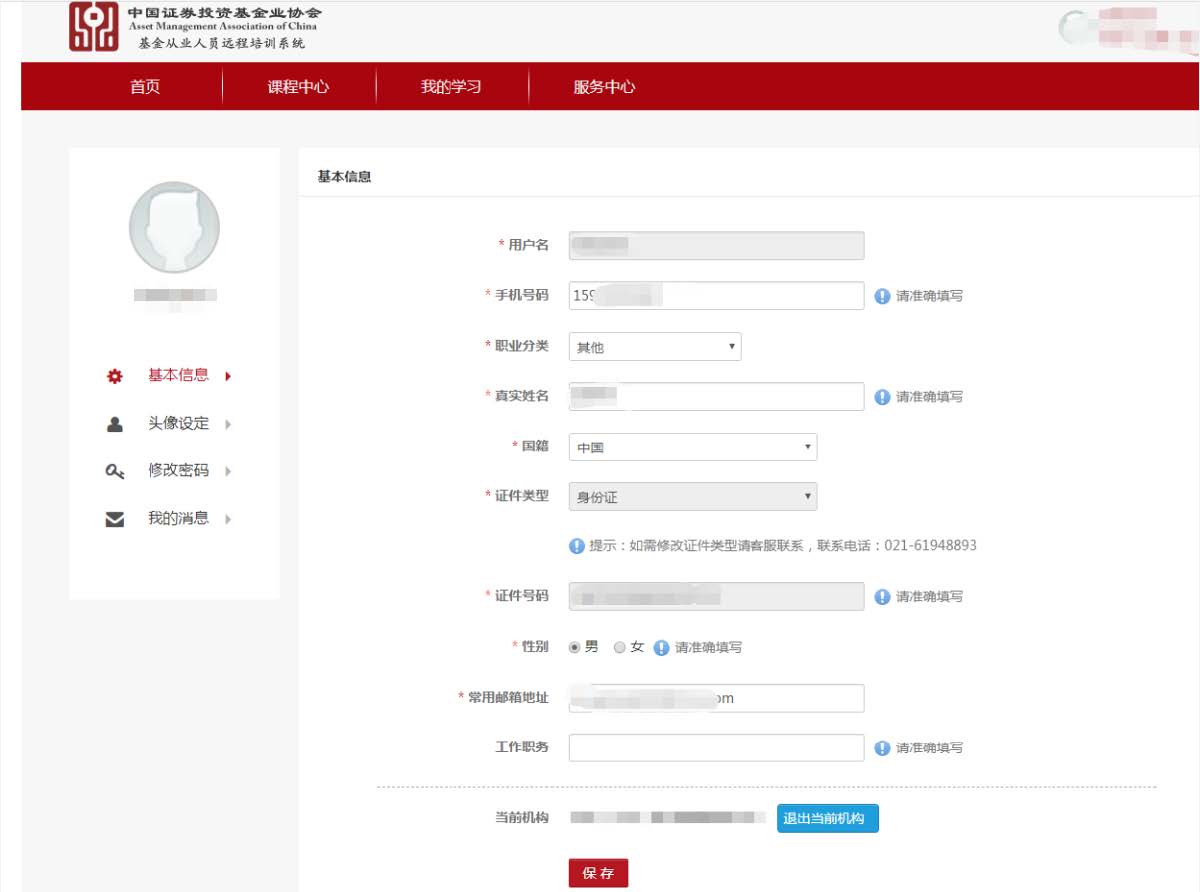1200x892 pixels.
Task: Click the blue 退出当前机构 button
Action: tap(827, 818)
